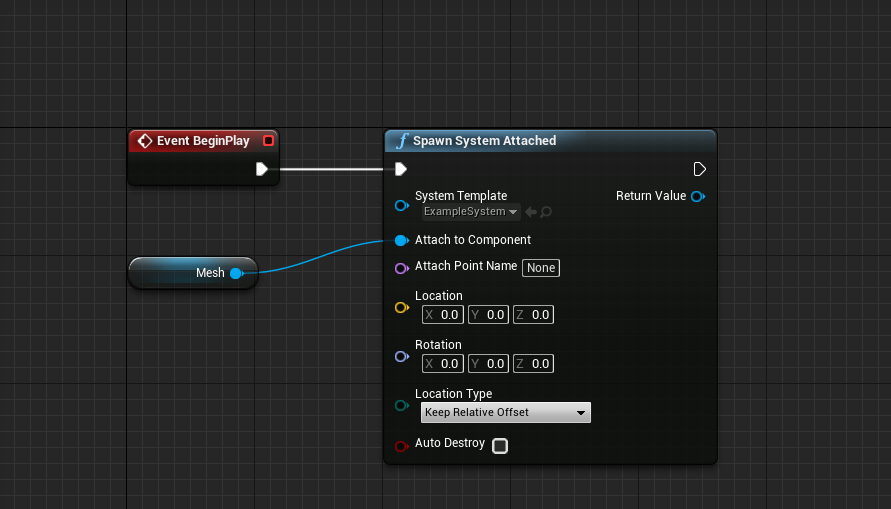Click the red delegate pin on Event BeginPlay
This screenshot has width=891, height=509.
pos(269,140)
